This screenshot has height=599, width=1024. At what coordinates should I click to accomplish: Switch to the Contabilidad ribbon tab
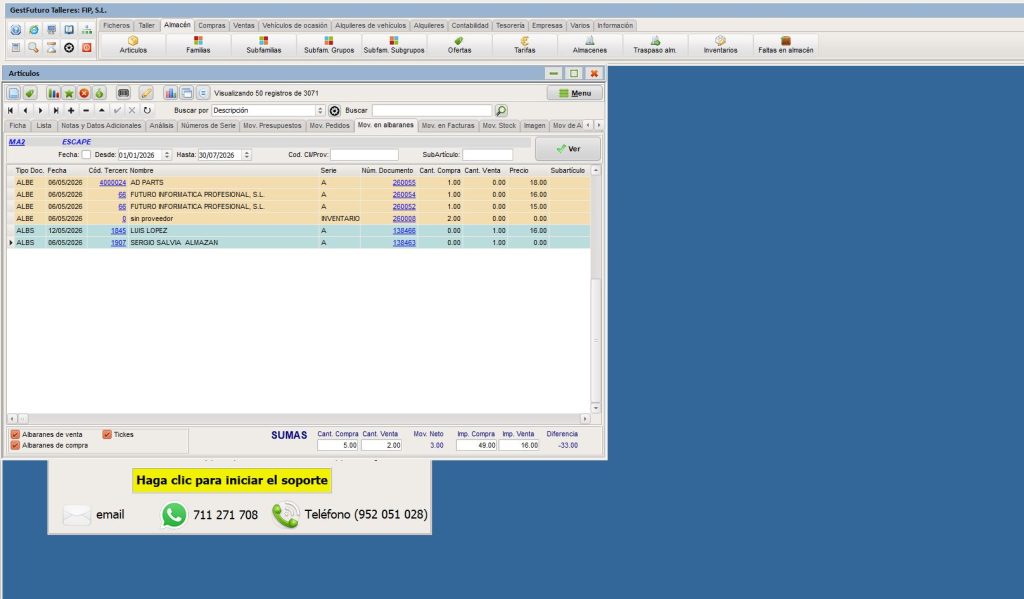tap(470, 25)
